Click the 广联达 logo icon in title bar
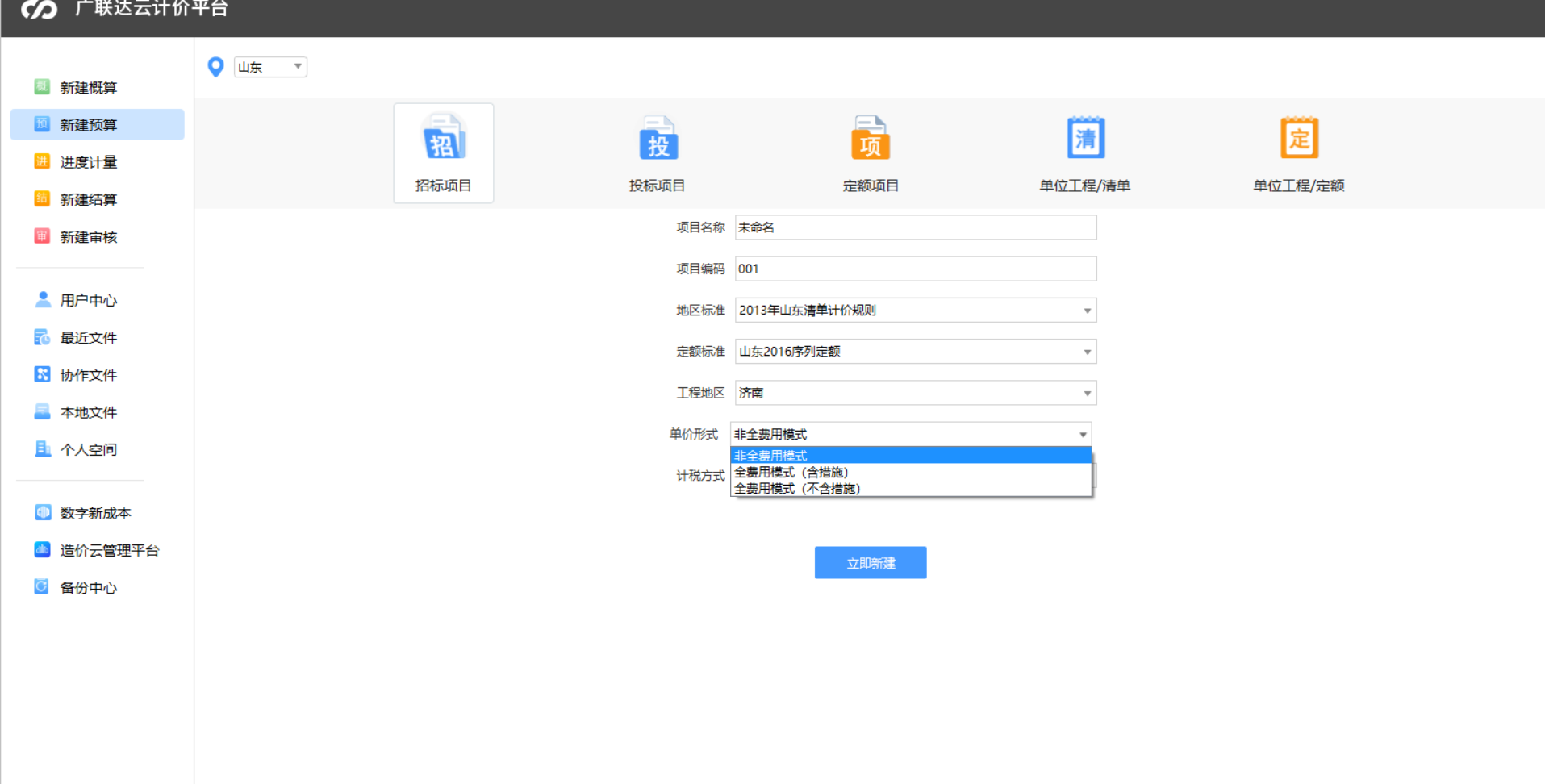The height and width of the screenshot is (784, 1545). pos(39,9)
